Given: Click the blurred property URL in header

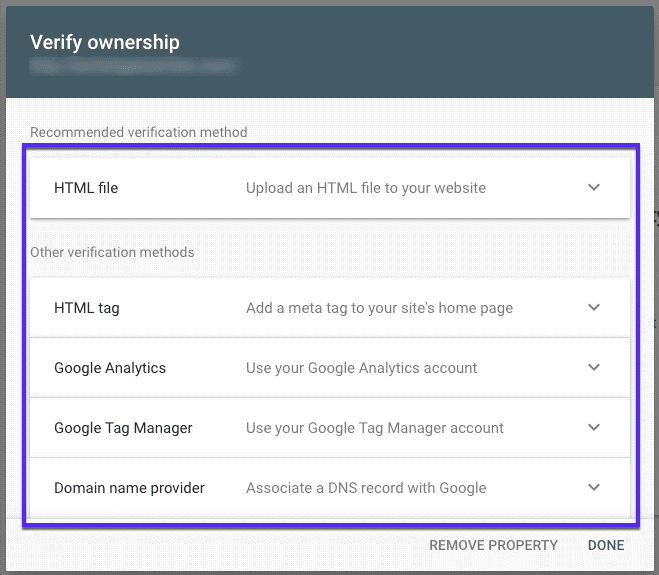Looking at the screenshot, I should tap(133, 67).
